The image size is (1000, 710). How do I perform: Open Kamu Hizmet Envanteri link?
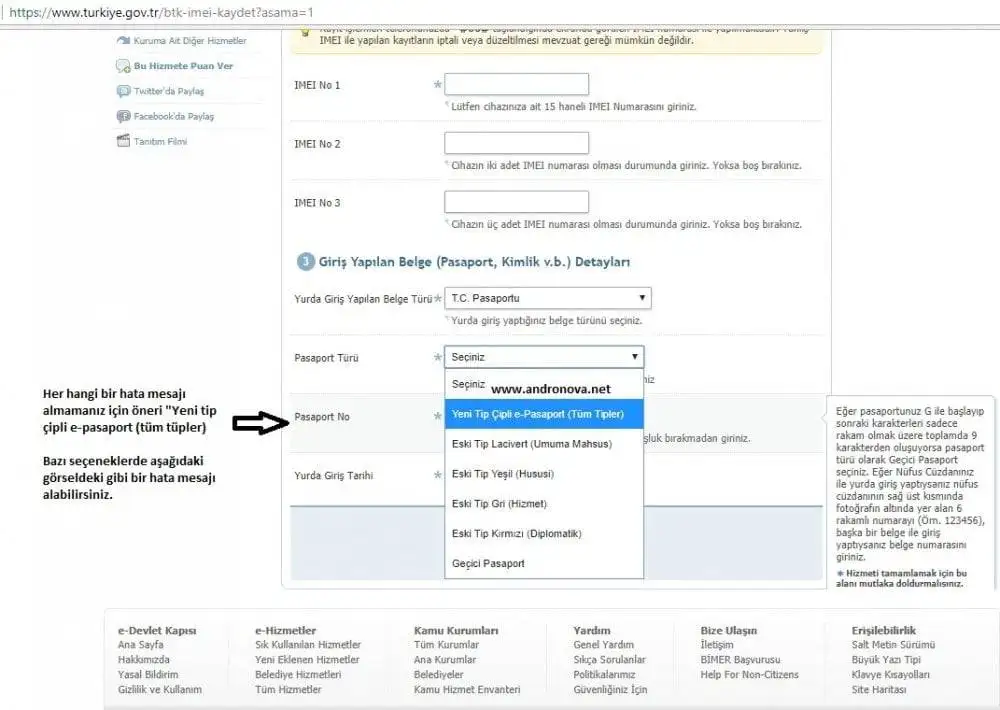467,690
